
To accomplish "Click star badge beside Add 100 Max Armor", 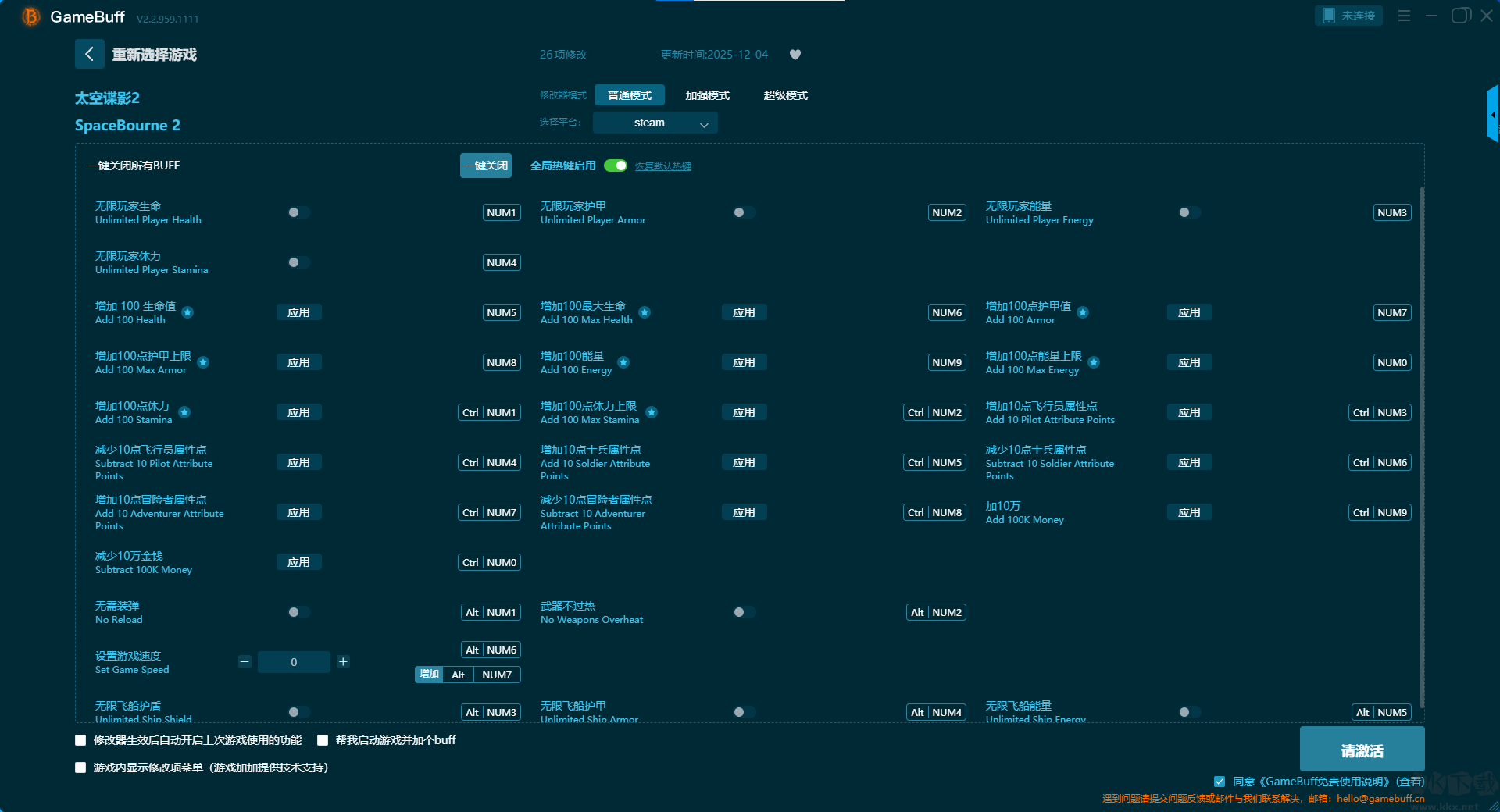I will coord(203,362).
